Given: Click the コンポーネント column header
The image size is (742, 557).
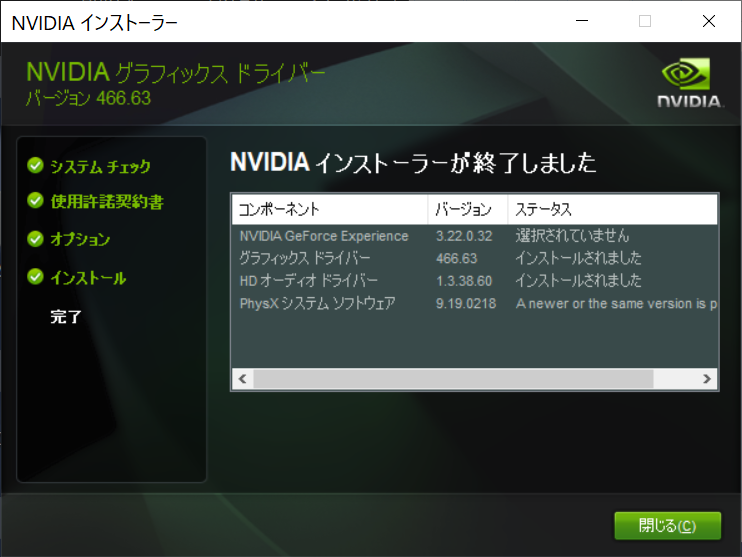Looking at the screenshot, I should point(330,209).
